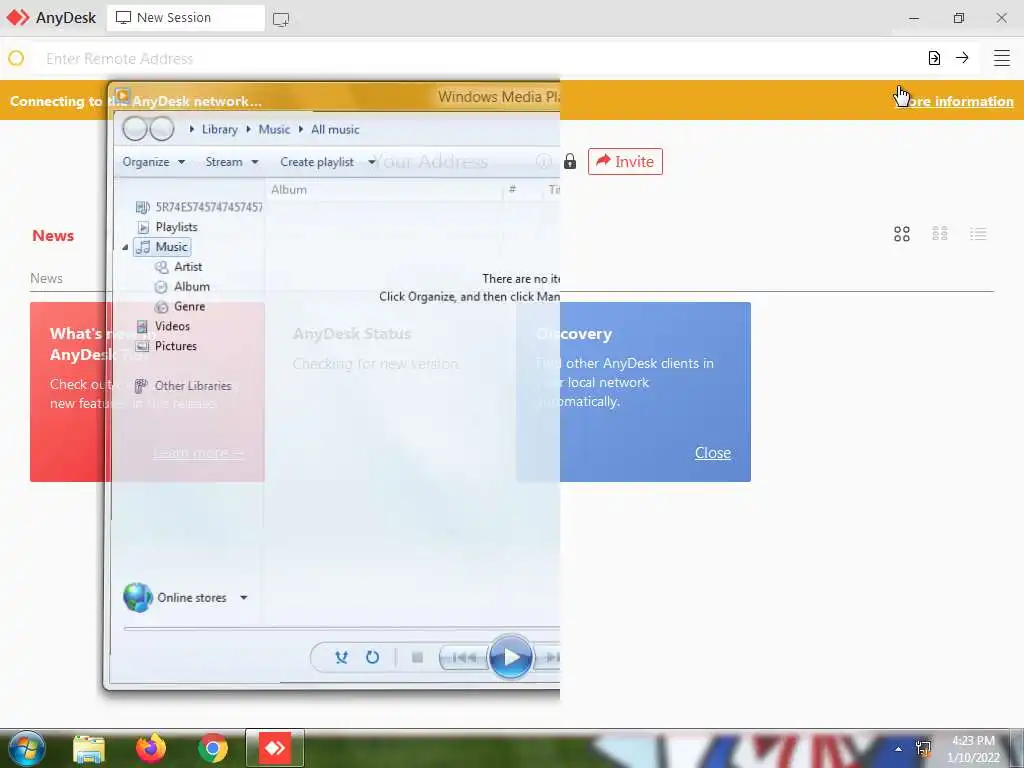This screenshot has height=768, width=1024.
Task: Click the padlock icon next to Invite
Action: [570, 161]
